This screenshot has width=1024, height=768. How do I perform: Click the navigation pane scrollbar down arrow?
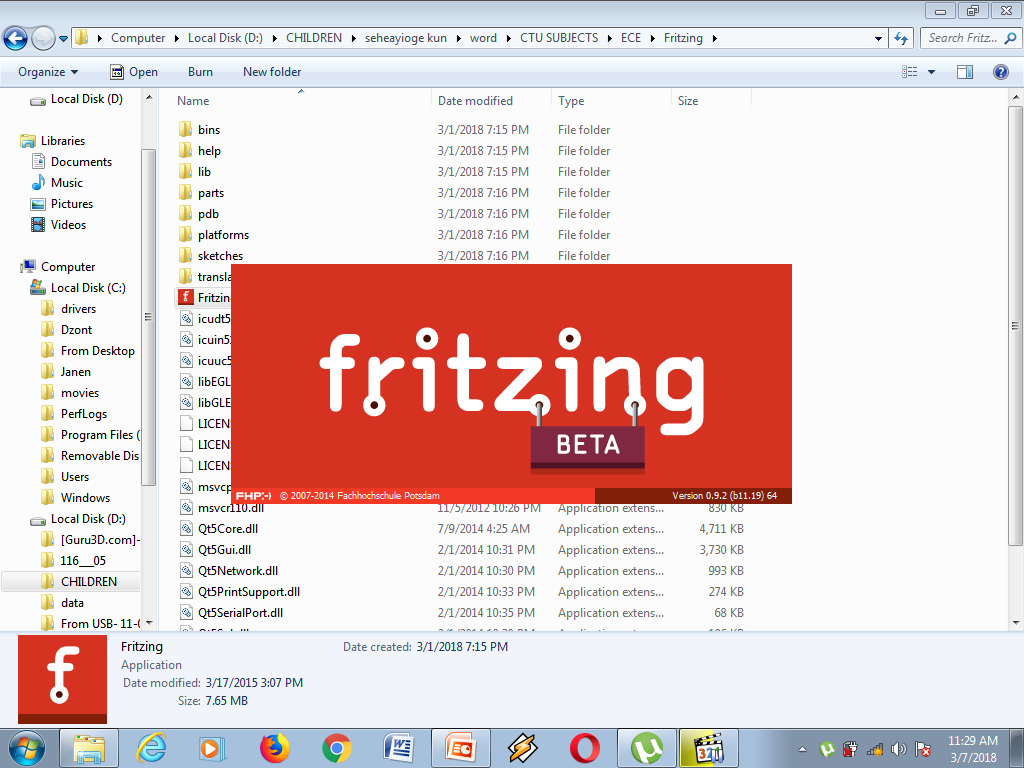(149, 623)
